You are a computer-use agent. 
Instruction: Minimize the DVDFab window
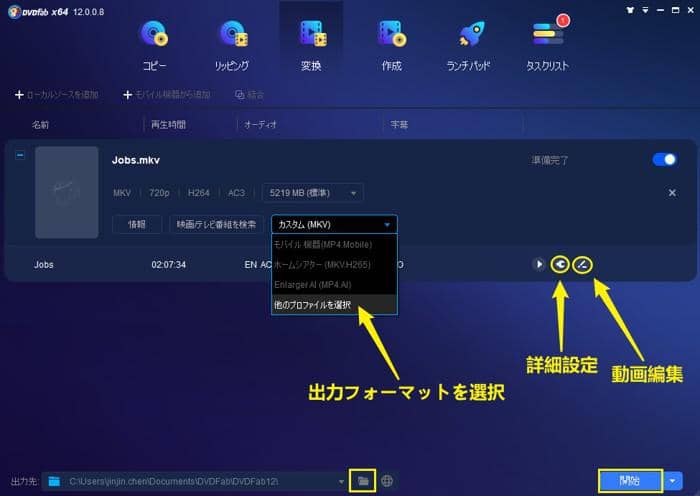(660, 10)
